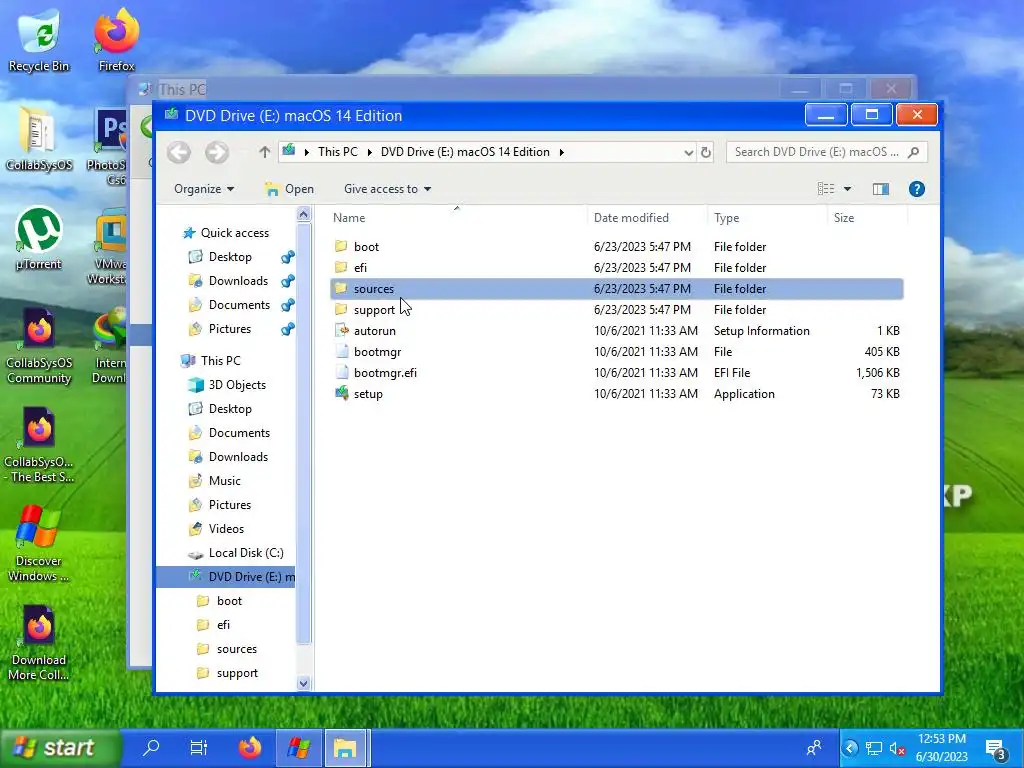
Task: Expand the Give access to menu
Action: tap(387, 189)
